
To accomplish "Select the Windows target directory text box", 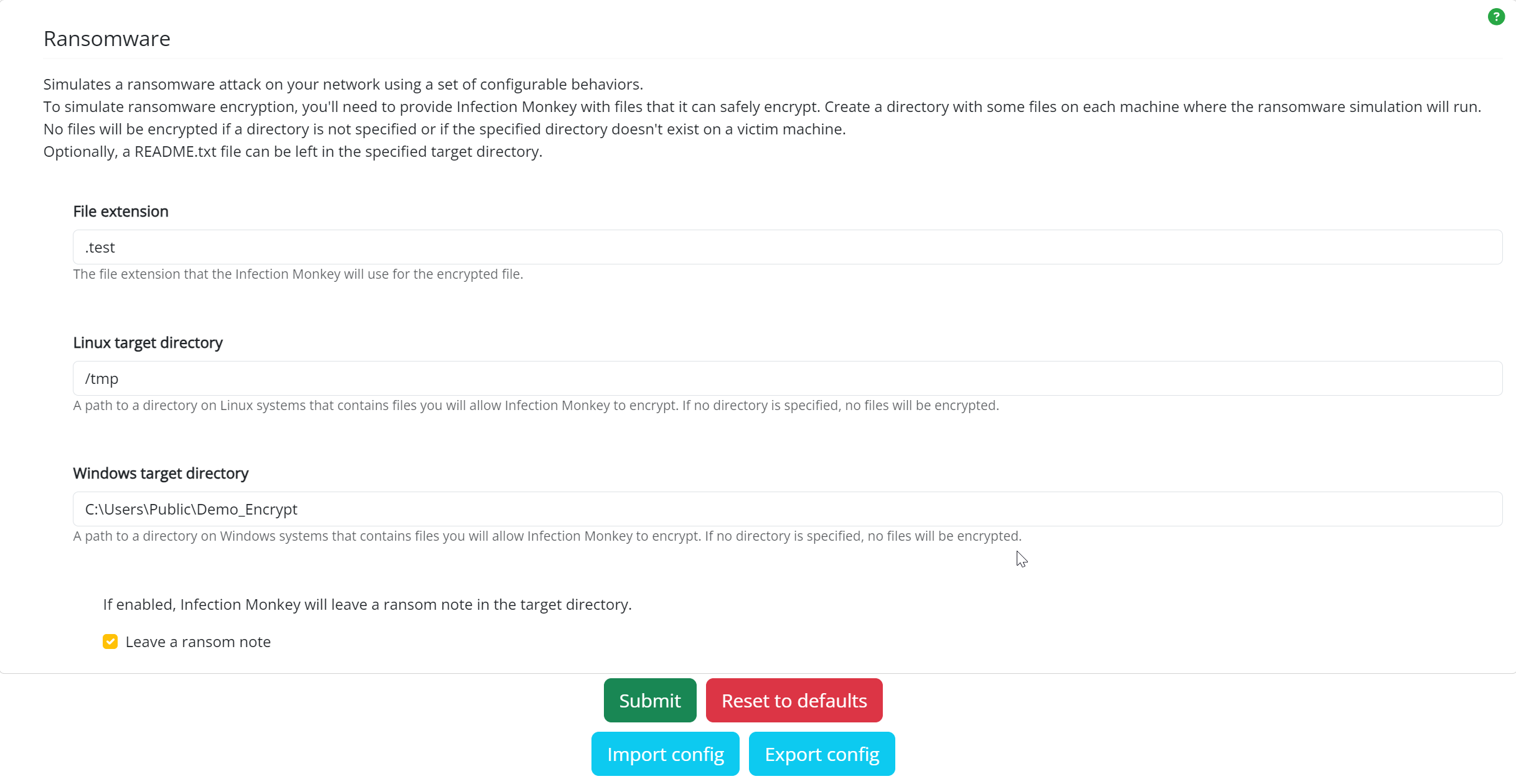I will pos(787,509).
